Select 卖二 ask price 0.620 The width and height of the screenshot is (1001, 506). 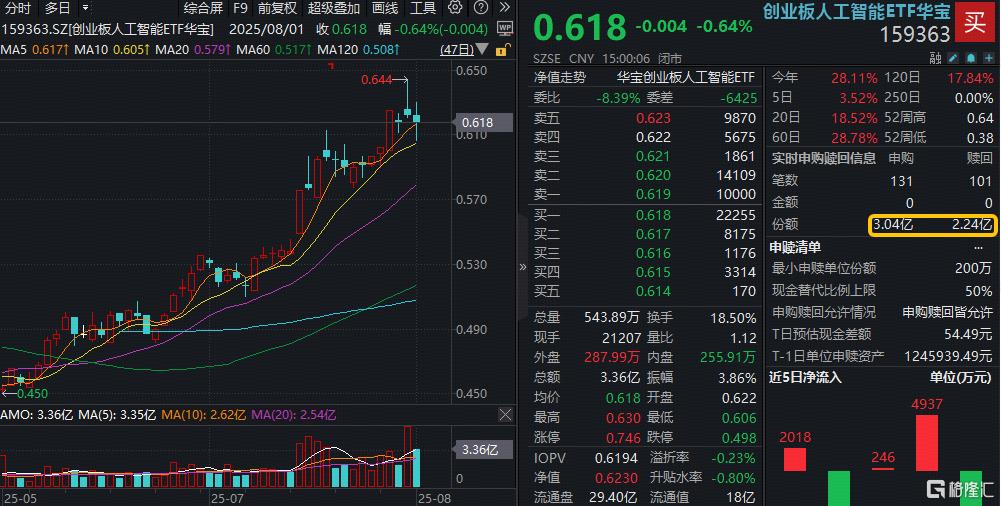(653, 175)
